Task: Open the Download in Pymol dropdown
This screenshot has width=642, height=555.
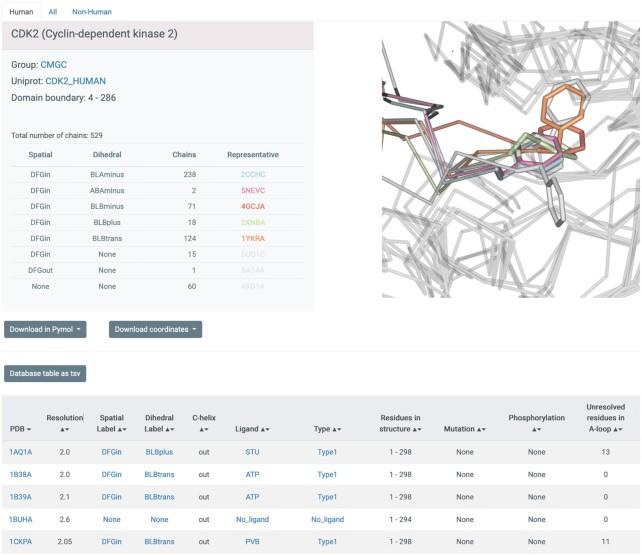Action: click(46, 329)
